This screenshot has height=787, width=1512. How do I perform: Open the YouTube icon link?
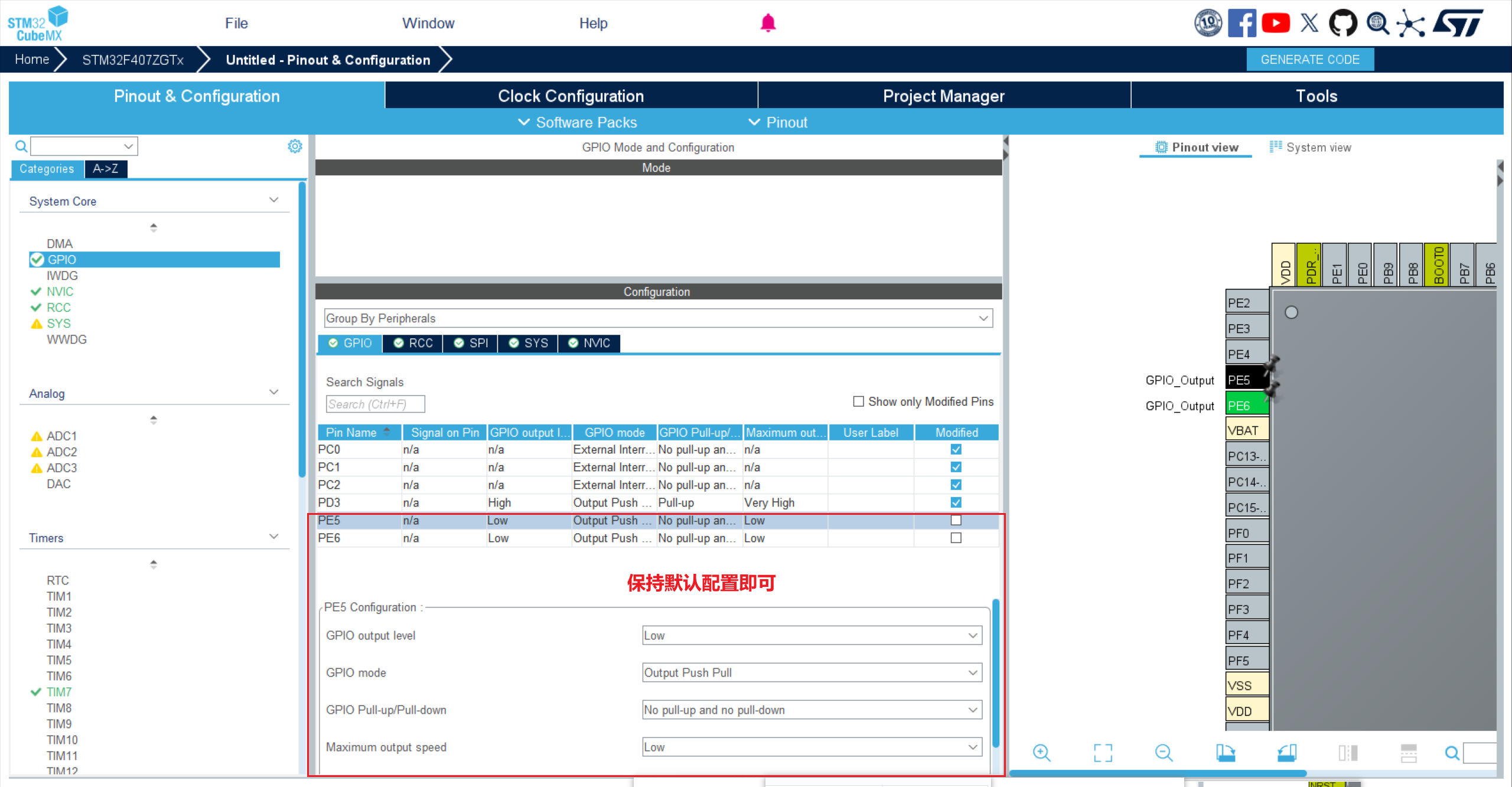point(1275,23)
